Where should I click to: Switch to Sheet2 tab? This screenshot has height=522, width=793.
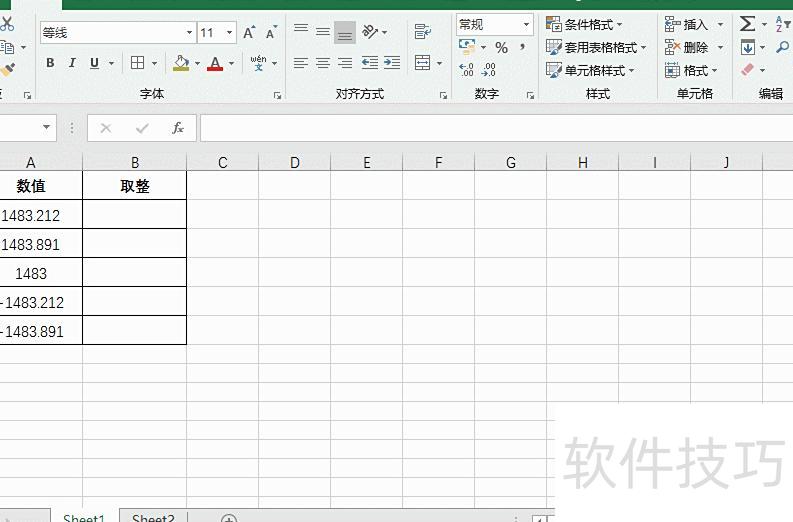(x=153, y=517)
